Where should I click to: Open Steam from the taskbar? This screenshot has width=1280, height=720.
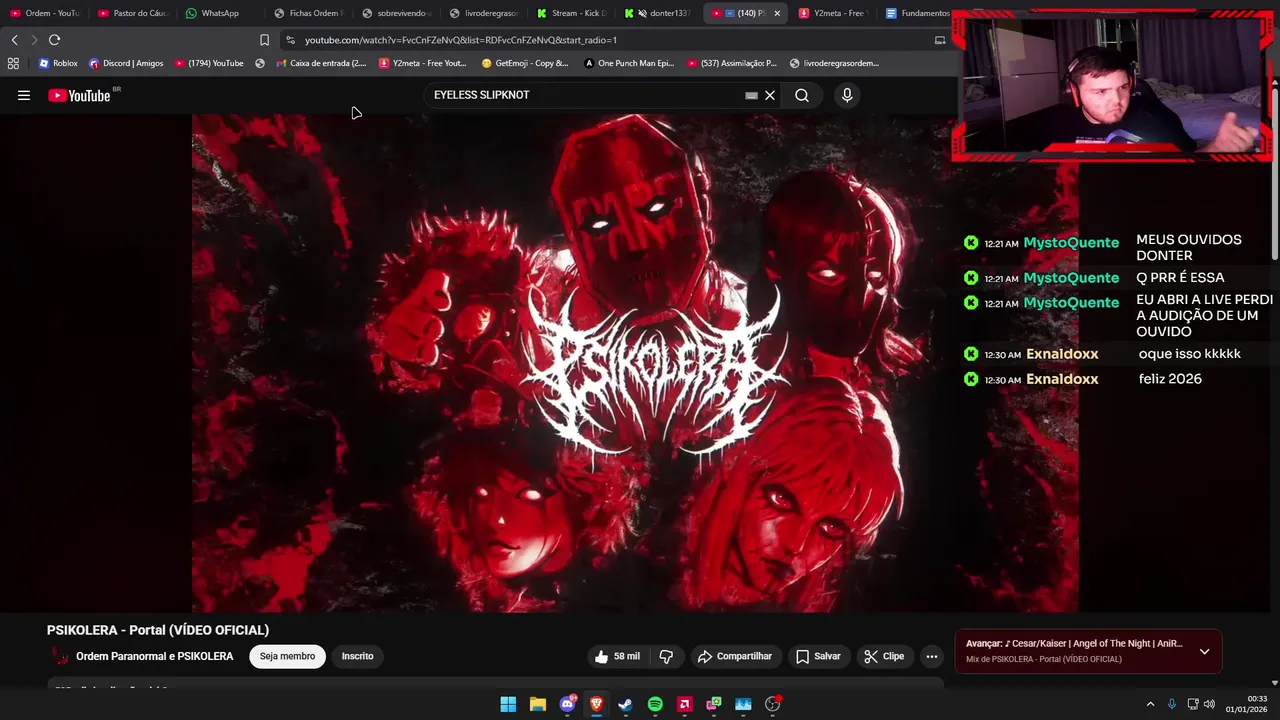pyautogui.click(x=625, y=704)
